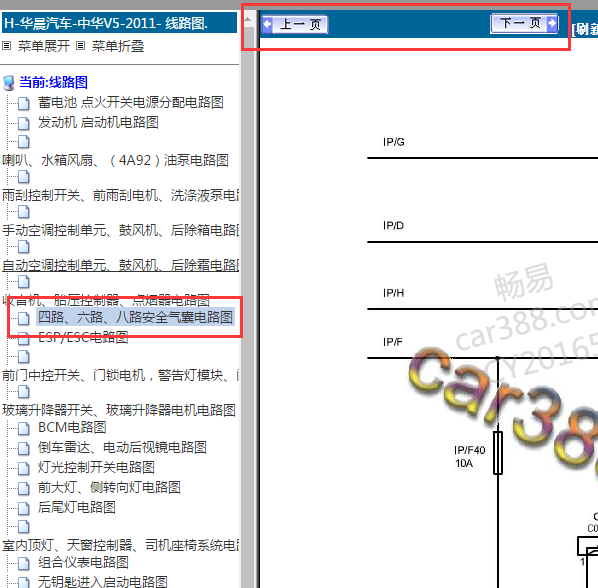598x588 pixels.
Task: Click the 刷新 refresh link
Action: coord(585,29)
